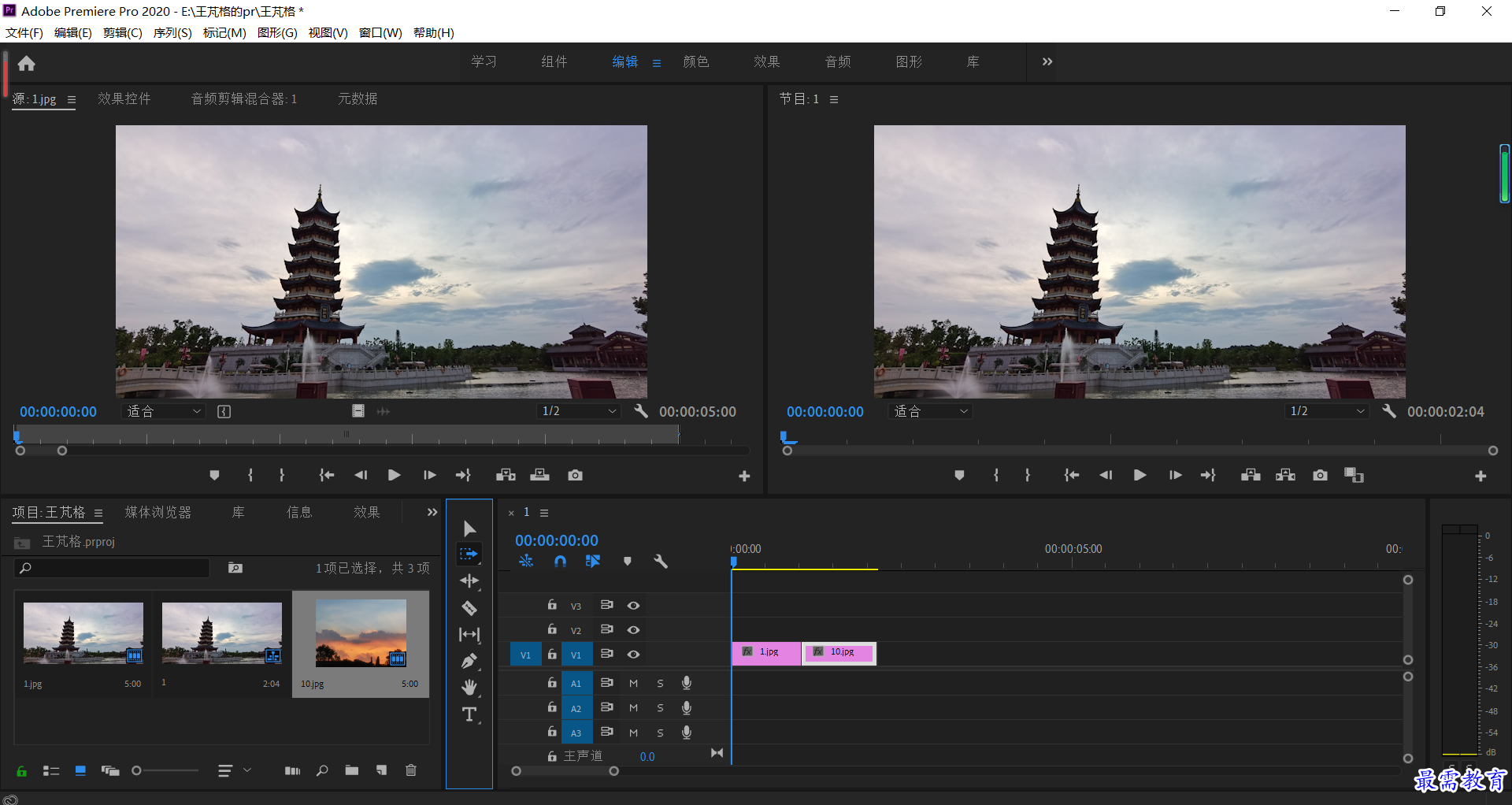Toggle linked selection in timeline
This screenshot has width=1512, height=805.
593,562
